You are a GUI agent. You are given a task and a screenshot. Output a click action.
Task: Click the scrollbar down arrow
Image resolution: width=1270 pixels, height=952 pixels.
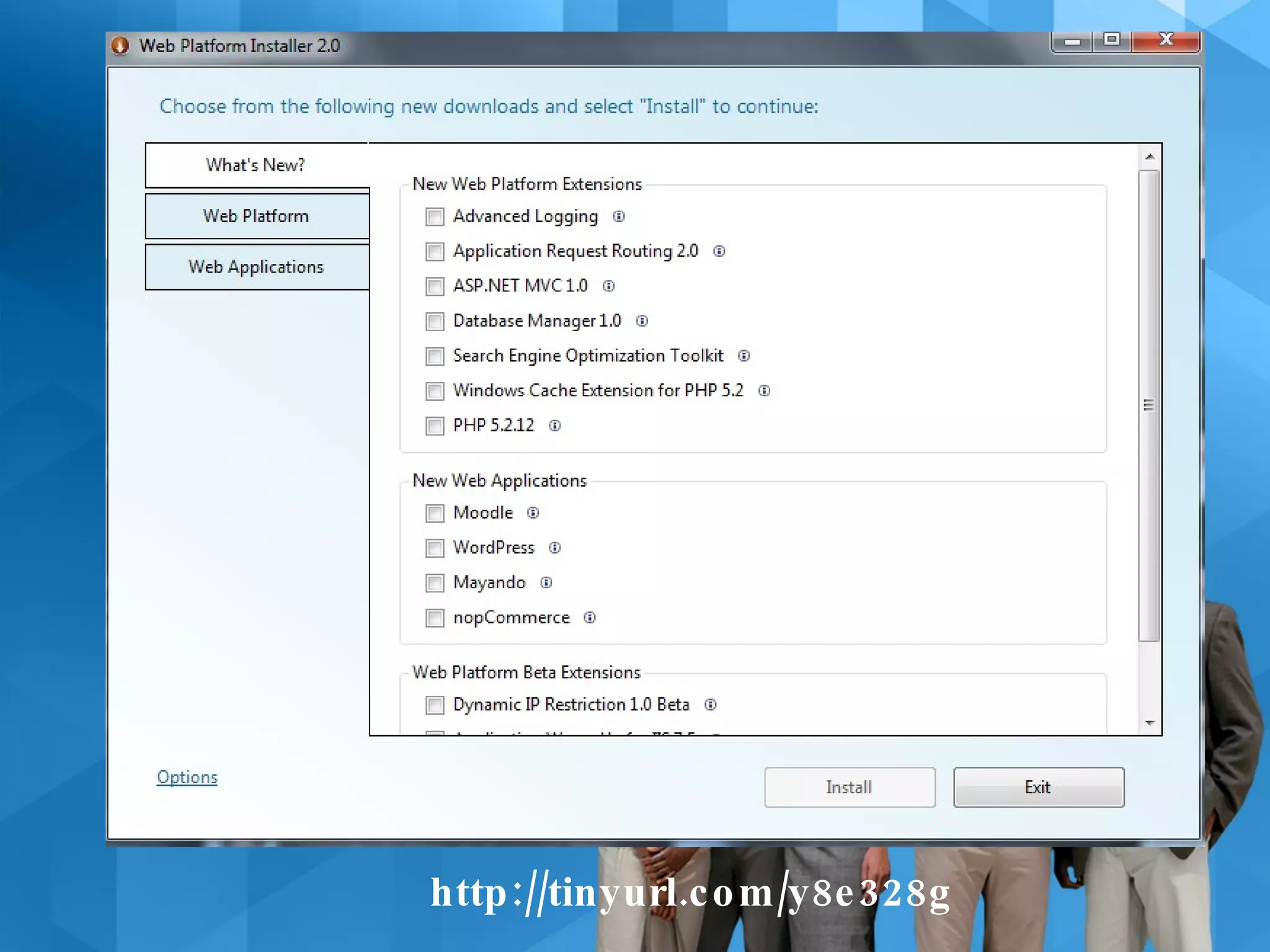pyautogui.click(x=1150, y=723)
